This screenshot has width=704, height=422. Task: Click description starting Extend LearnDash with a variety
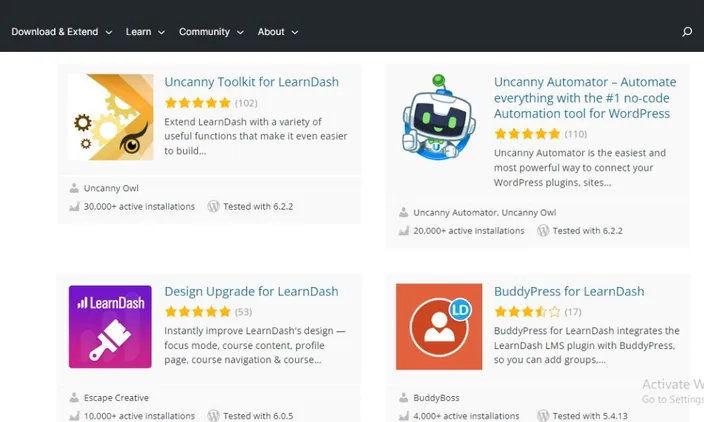pos(255,136)
